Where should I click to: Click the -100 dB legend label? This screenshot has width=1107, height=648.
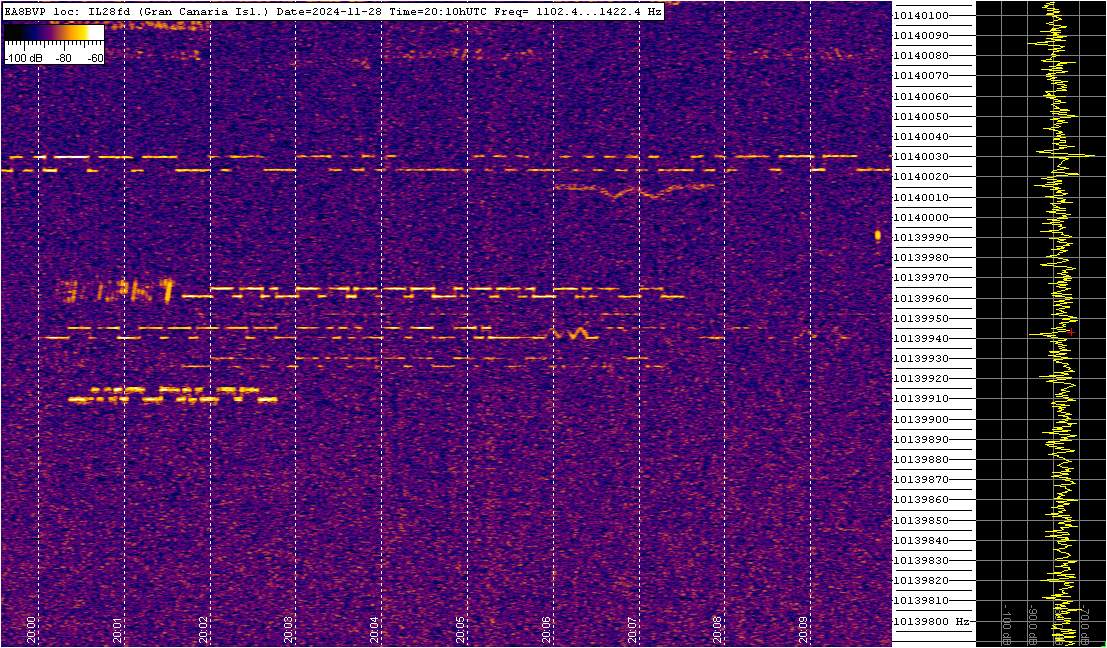[x=21, y=59]
